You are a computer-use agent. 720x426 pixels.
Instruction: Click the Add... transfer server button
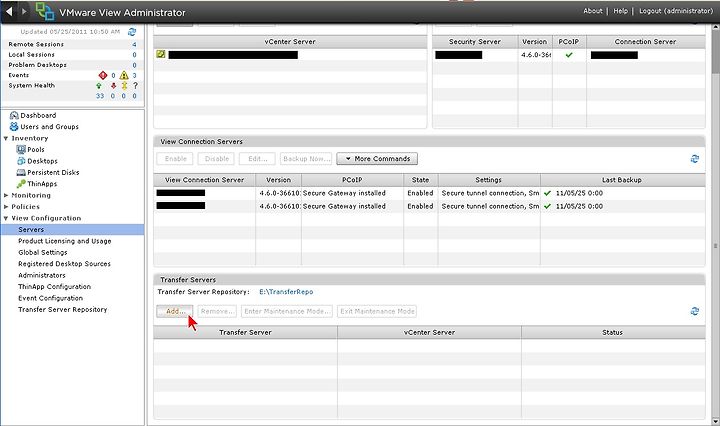175,311
